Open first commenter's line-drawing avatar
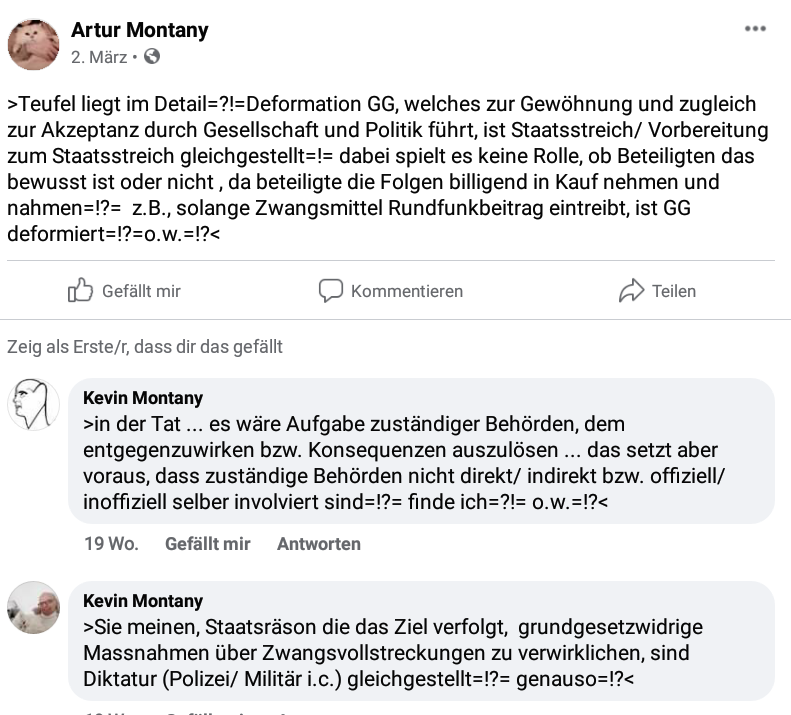791x715 pixels. [33, 404]
